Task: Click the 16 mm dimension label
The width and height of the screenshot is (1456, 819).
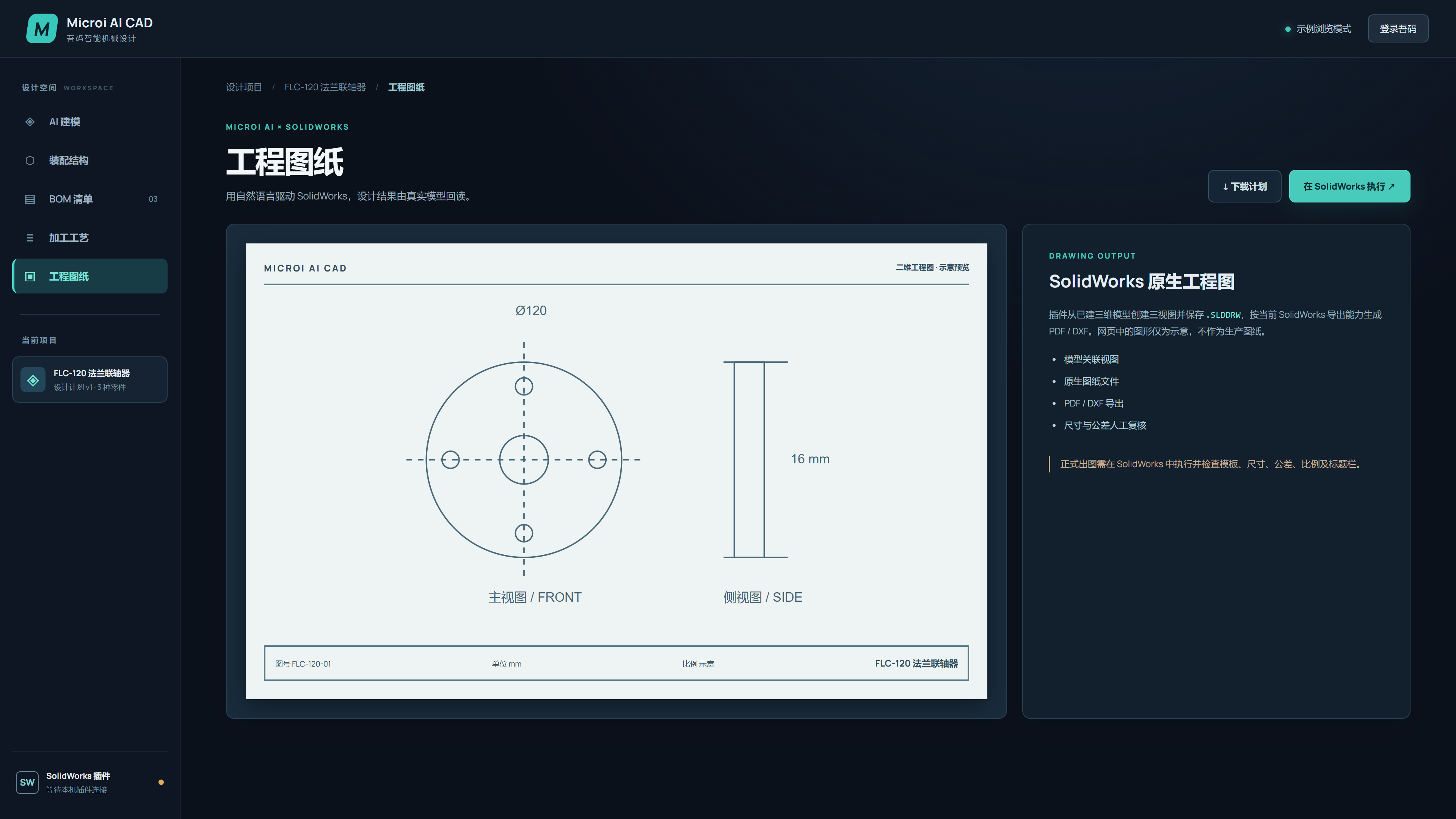Action: 810,459
